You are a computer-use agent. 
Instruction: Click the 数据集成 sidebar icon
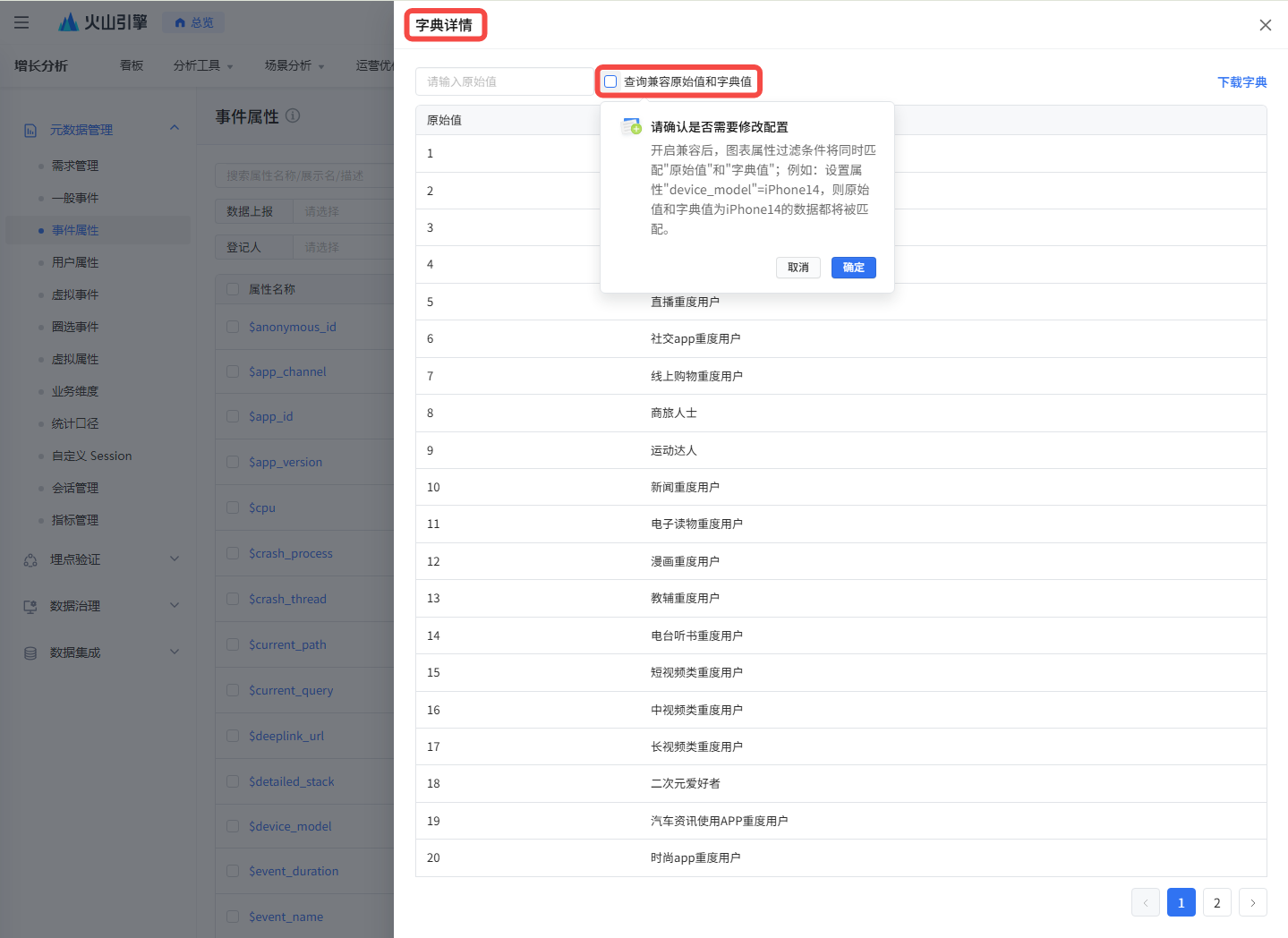[x=30, y=652]
